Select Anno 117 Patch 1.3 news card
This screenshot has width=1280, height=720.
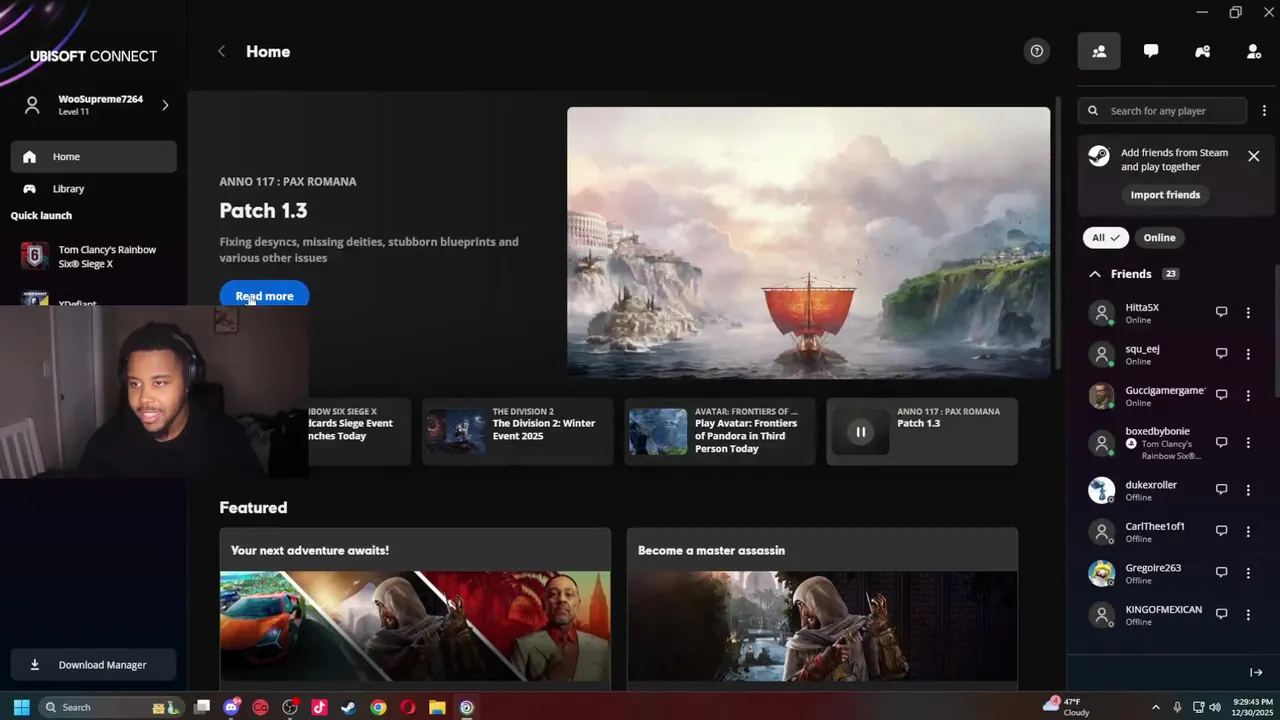[x=922, y=431]
